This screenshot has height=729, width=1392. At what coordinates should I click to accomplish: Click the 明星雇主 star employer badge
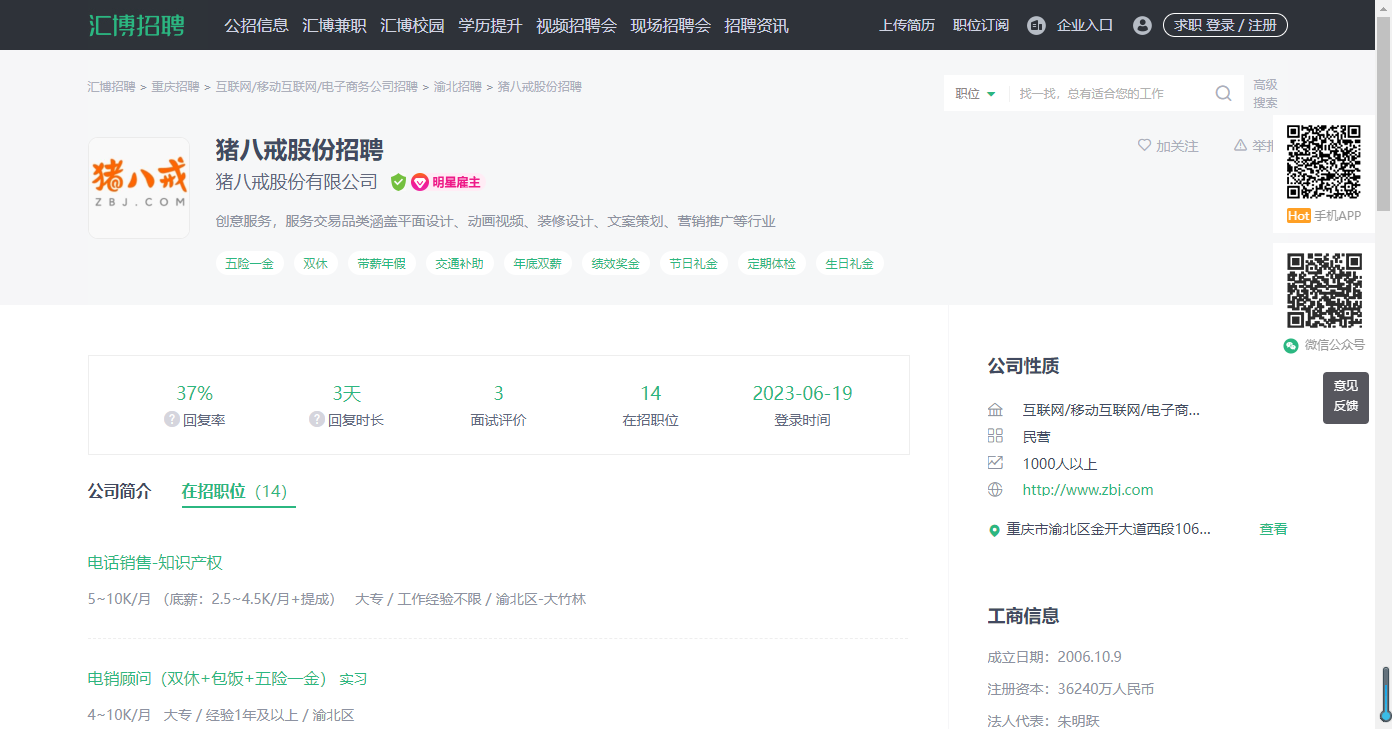pyautogui.click(x=446, y=182)
